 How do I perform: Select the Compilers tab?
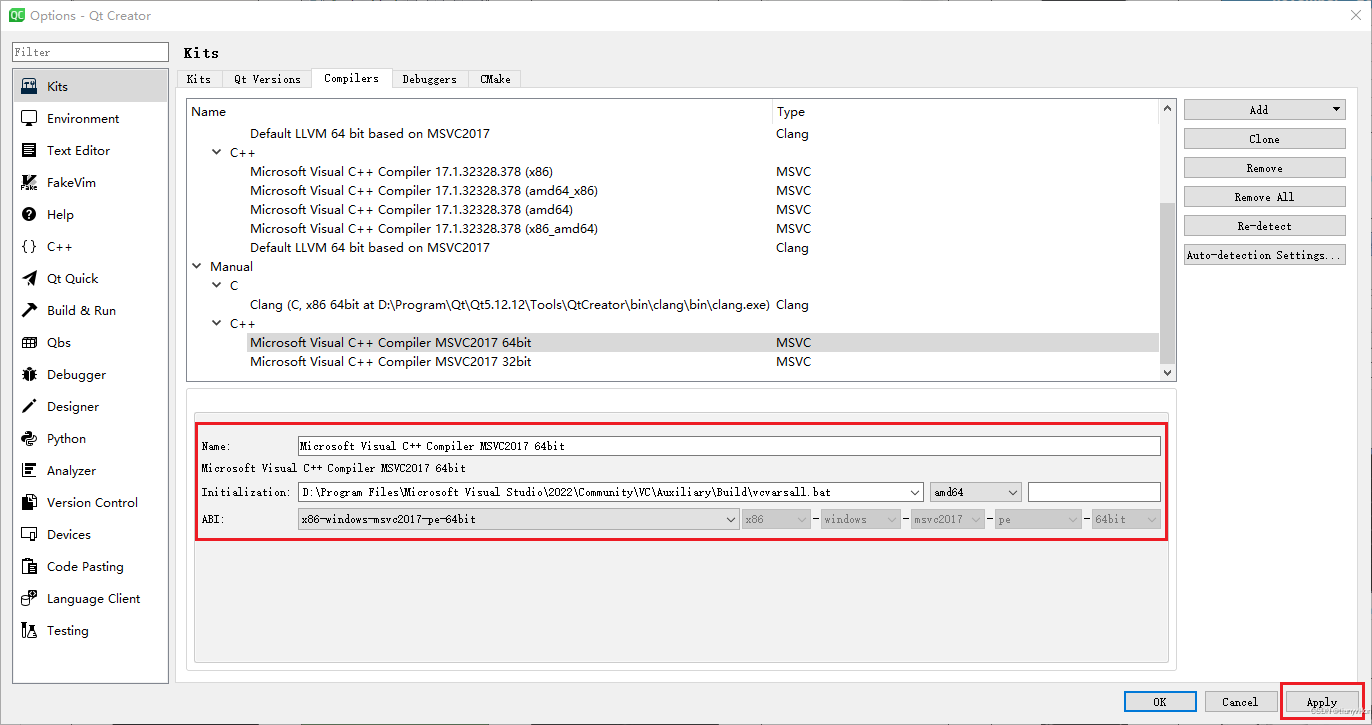pyautogui.click(x=351, y=78)
